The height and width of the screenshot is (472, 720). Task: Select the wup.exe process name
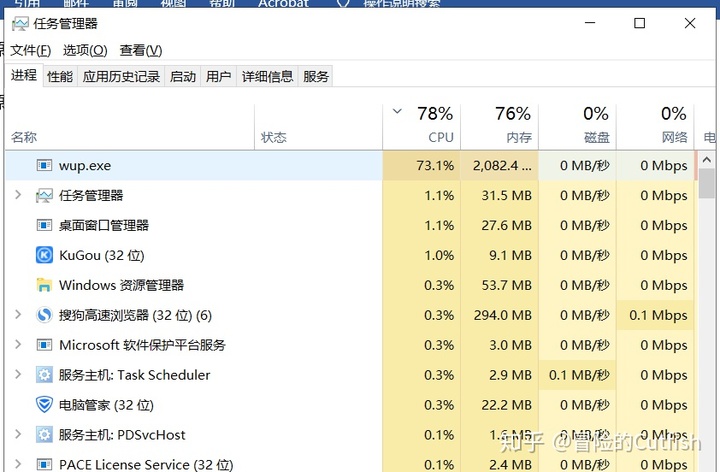coord(85,165)
